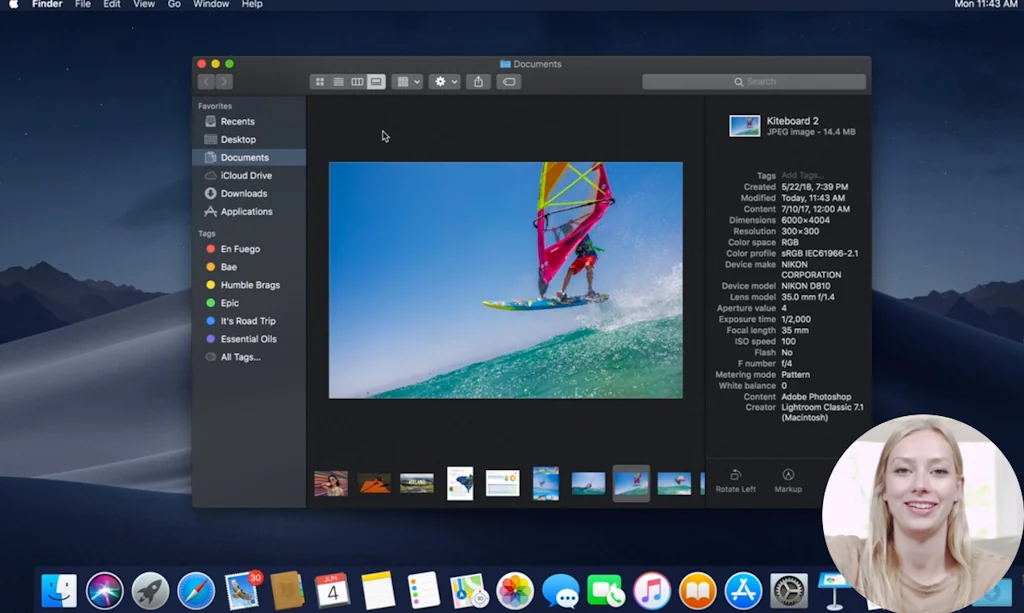Switch Finder to icon view
This screenshot has width=1024, height=613.
[x=320, y=82]
